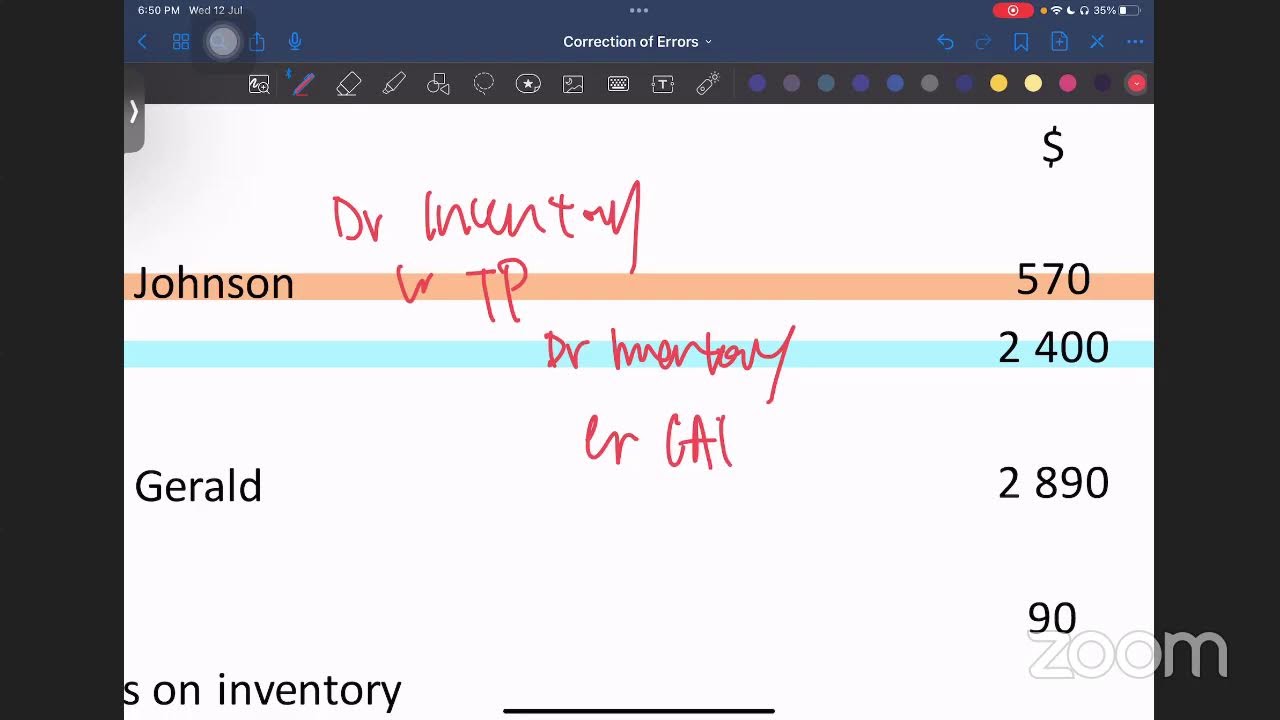Tap the amount 2 890
The image size is (1280, 720).
coord(1053,483)
